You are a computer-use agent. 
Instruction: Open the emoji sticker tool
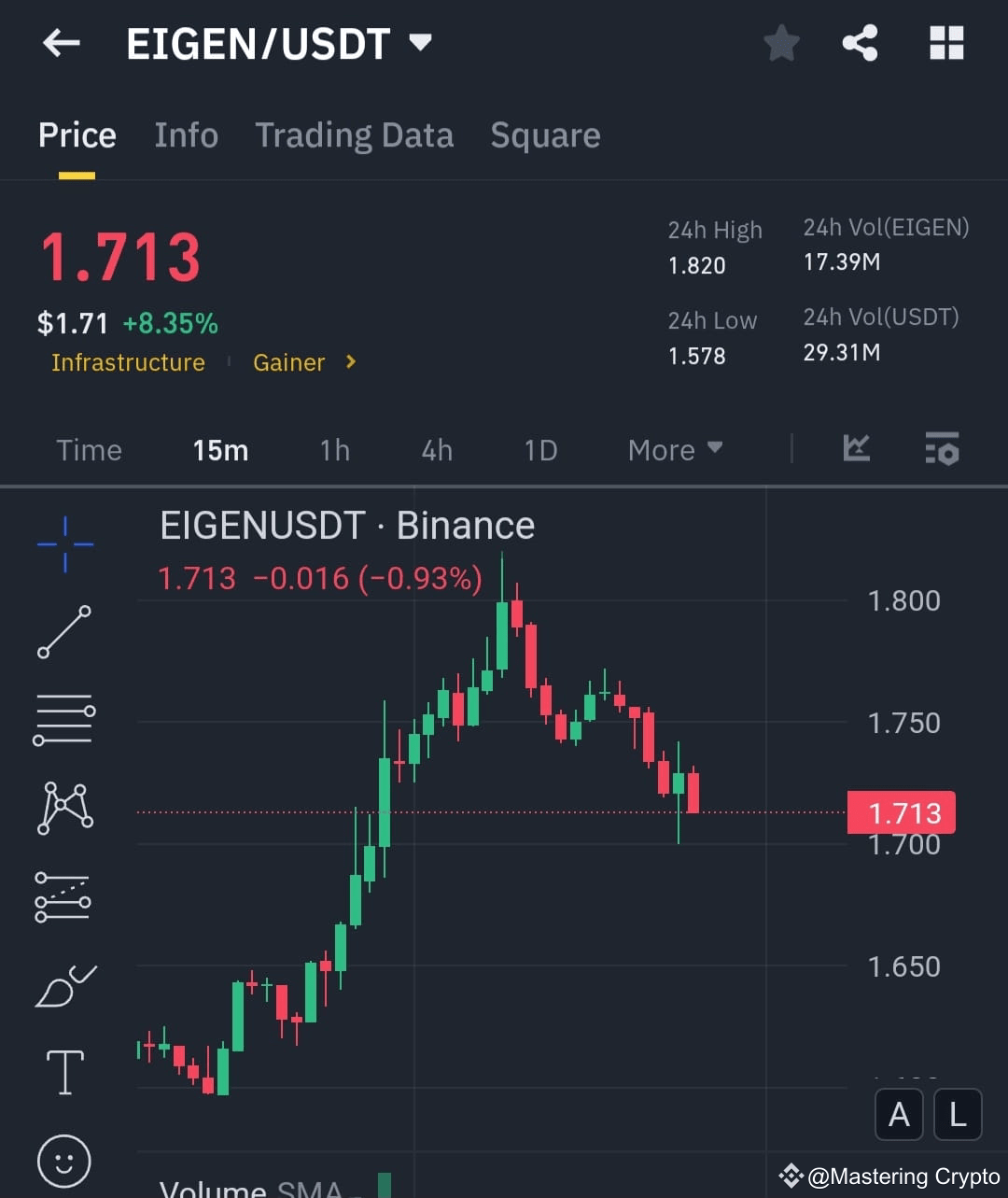click(64, 1160)
